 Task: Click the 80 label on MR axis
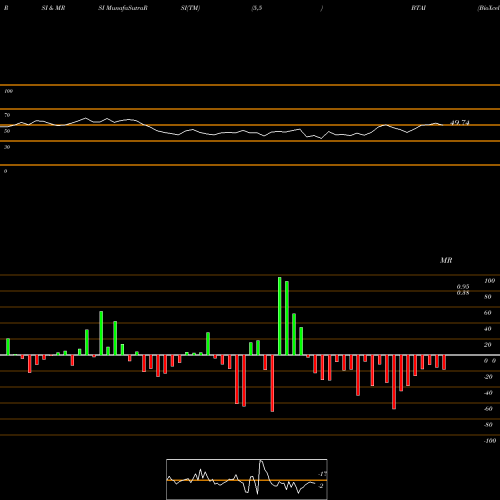[488, 297]
